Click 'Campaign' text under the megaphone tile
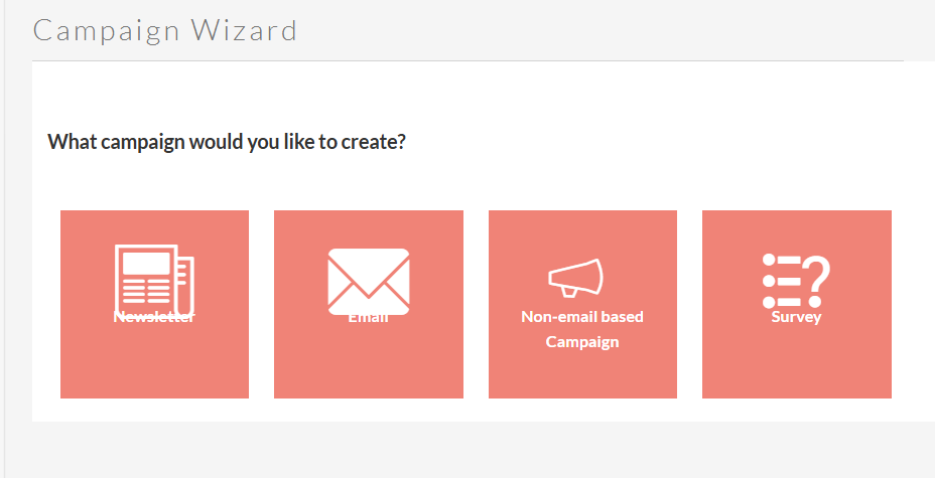 [x=582, y=342]
